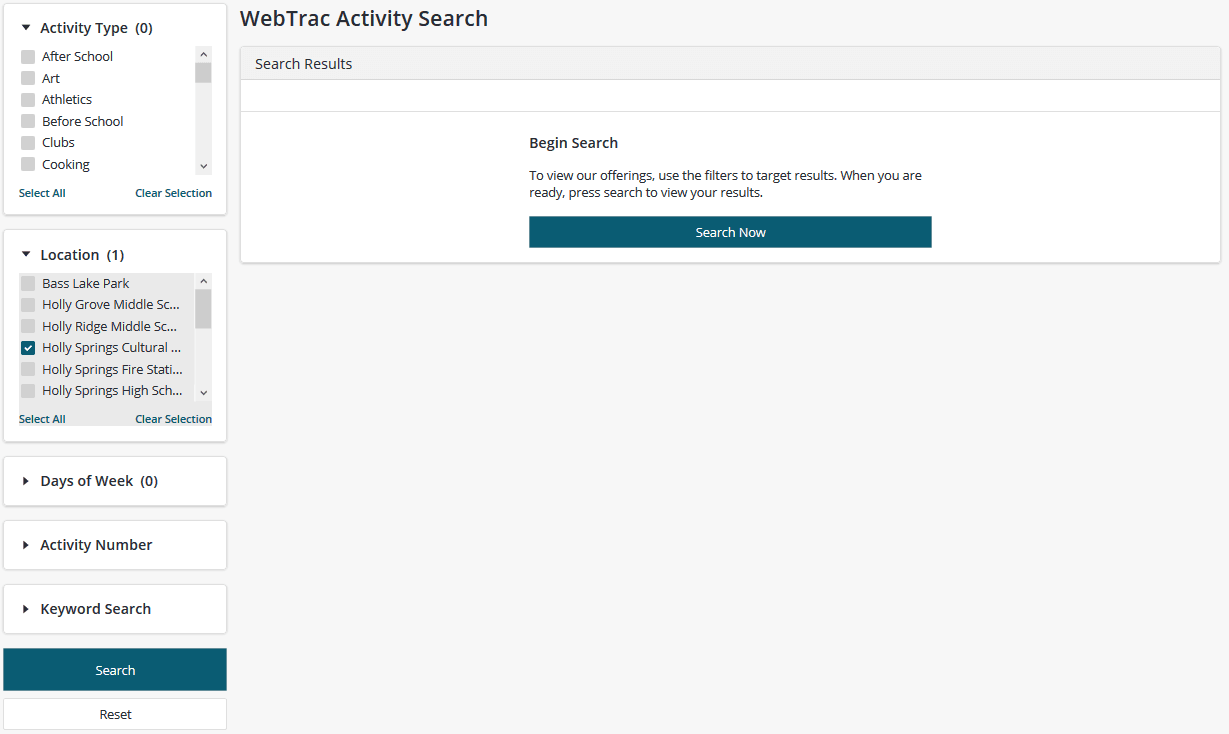The width and height of the screenshot is (1229, 734).
Task: Click the Location list scrollbar down arrow
Action: 203,392
